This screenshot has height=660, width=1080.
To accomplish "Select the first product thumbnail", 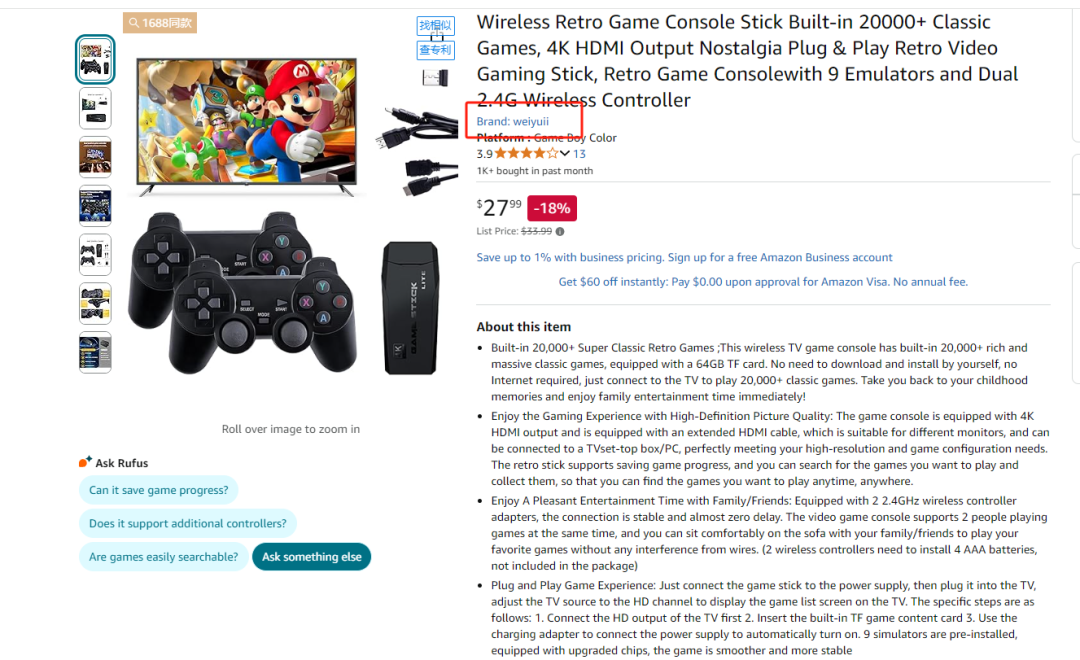I will (95, 59).
